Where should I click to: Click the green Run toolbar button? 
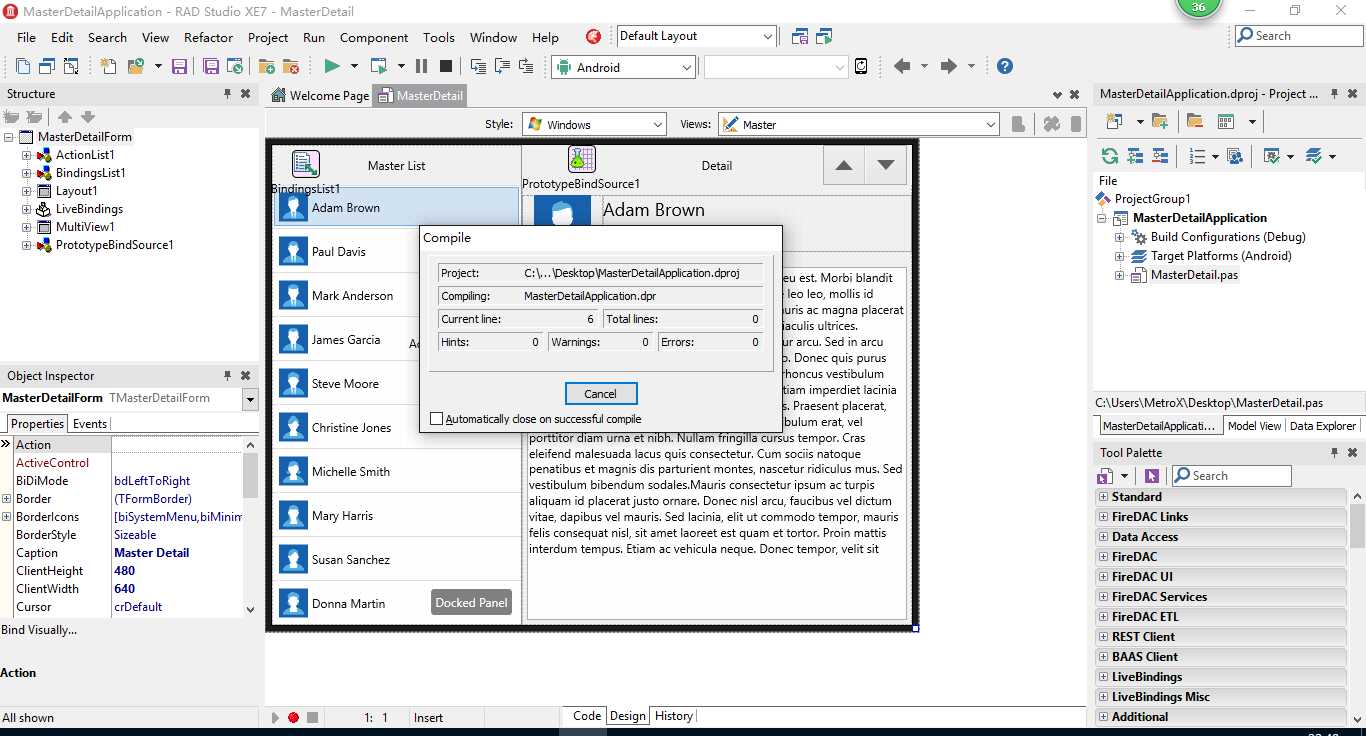[x=331, y=66]
